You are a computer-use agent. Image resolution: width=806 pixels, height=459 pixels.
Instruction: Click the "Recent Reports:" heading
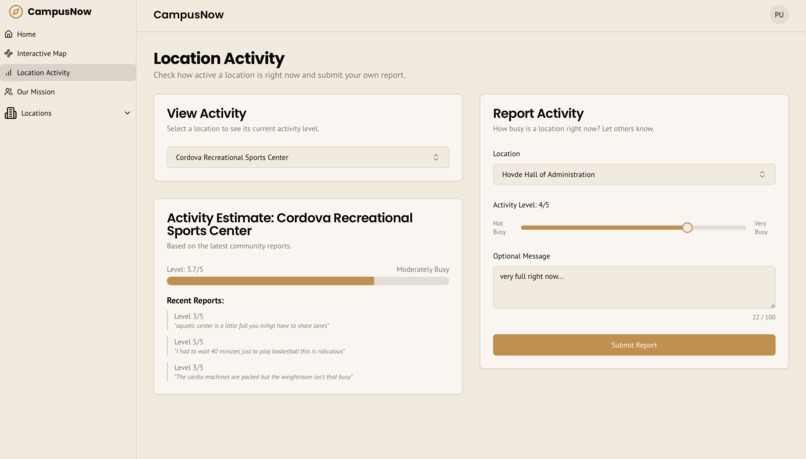195,300
